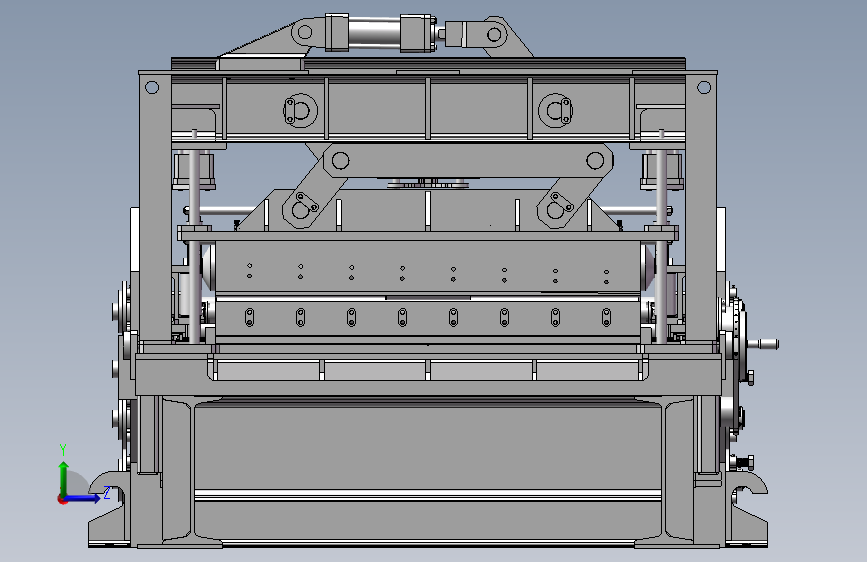Click the blue Z axis arrow of triad
This screenshot has width=867, height=562.
83,498
